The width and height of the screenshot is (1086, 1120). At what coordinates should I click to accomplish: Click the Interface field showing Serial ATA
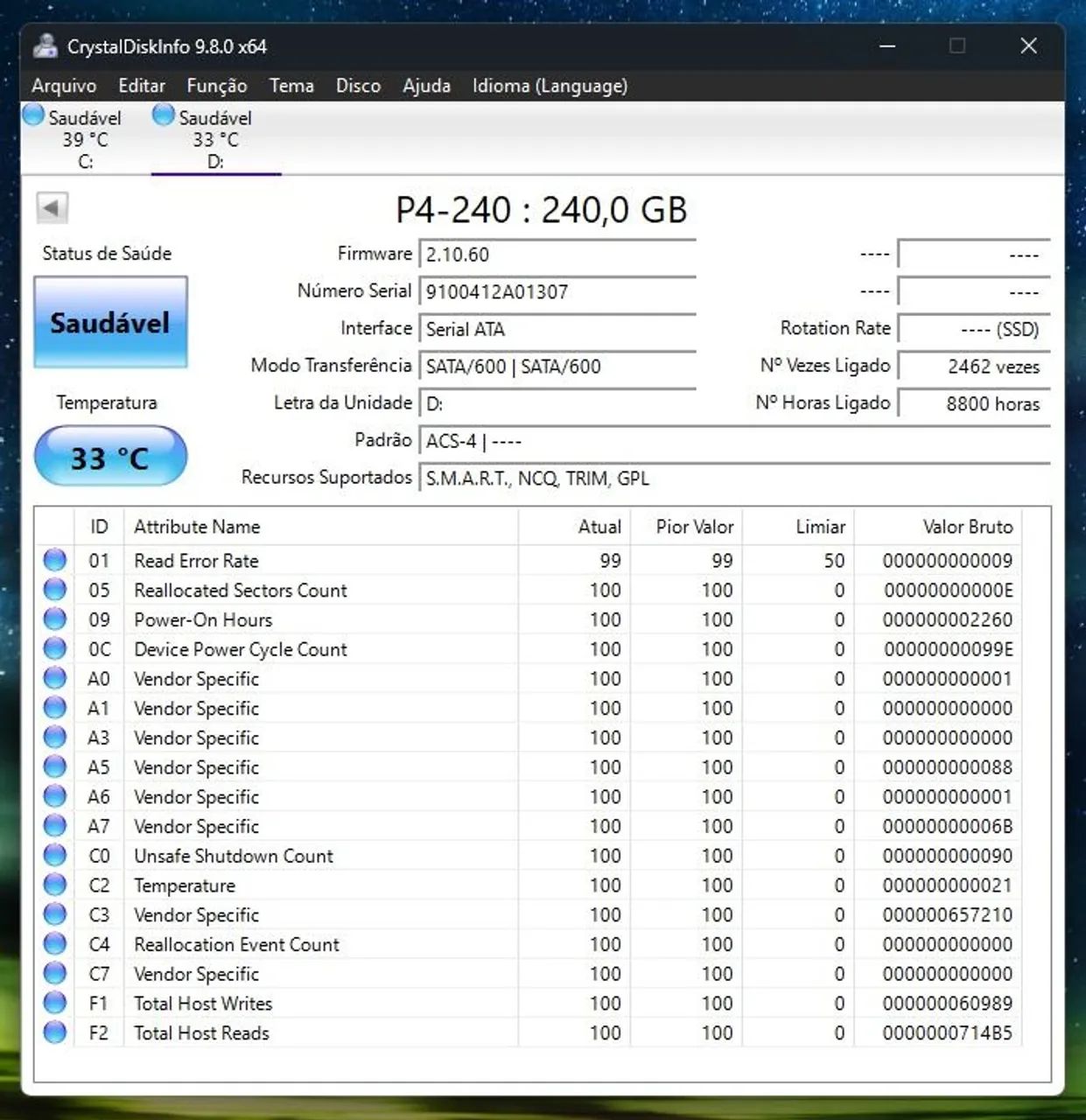[x=557, y=329]
